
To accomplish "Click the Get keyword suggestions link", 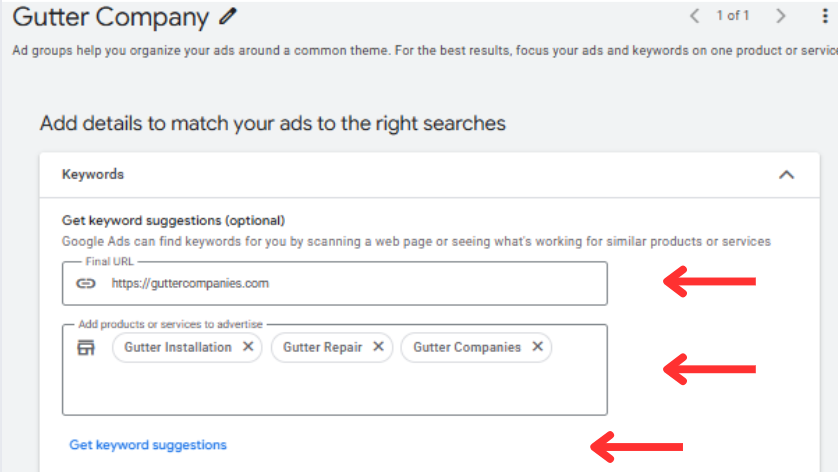I will coord(148,445).
